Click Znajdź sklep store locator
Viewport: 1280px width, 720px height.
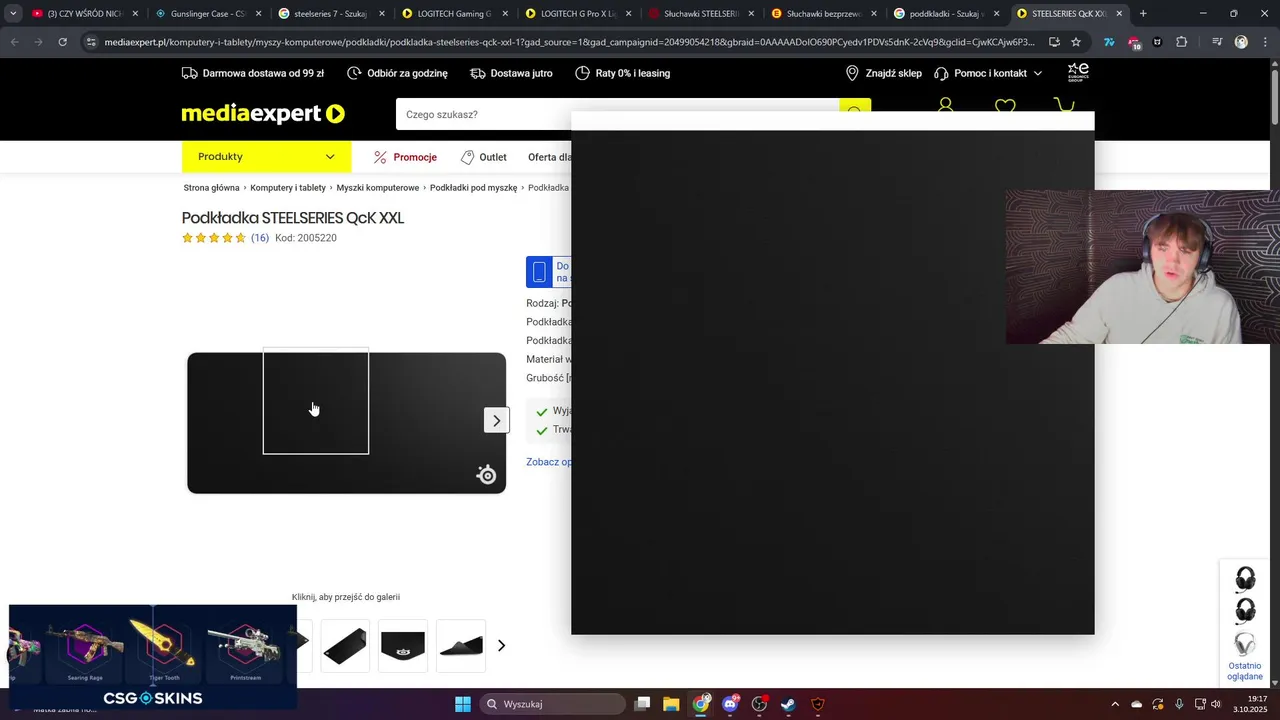point(883,73)
